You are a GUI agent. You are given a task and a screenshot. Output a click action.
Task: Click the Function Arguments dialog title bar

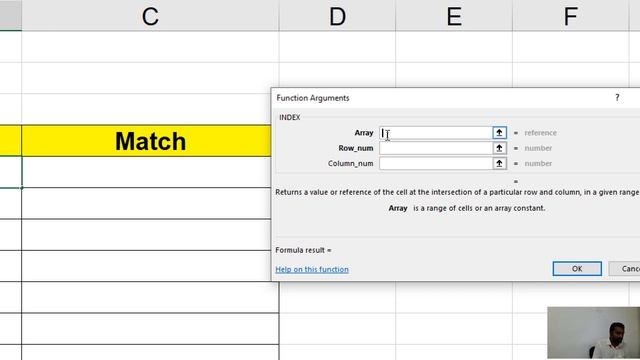point(441,98)
